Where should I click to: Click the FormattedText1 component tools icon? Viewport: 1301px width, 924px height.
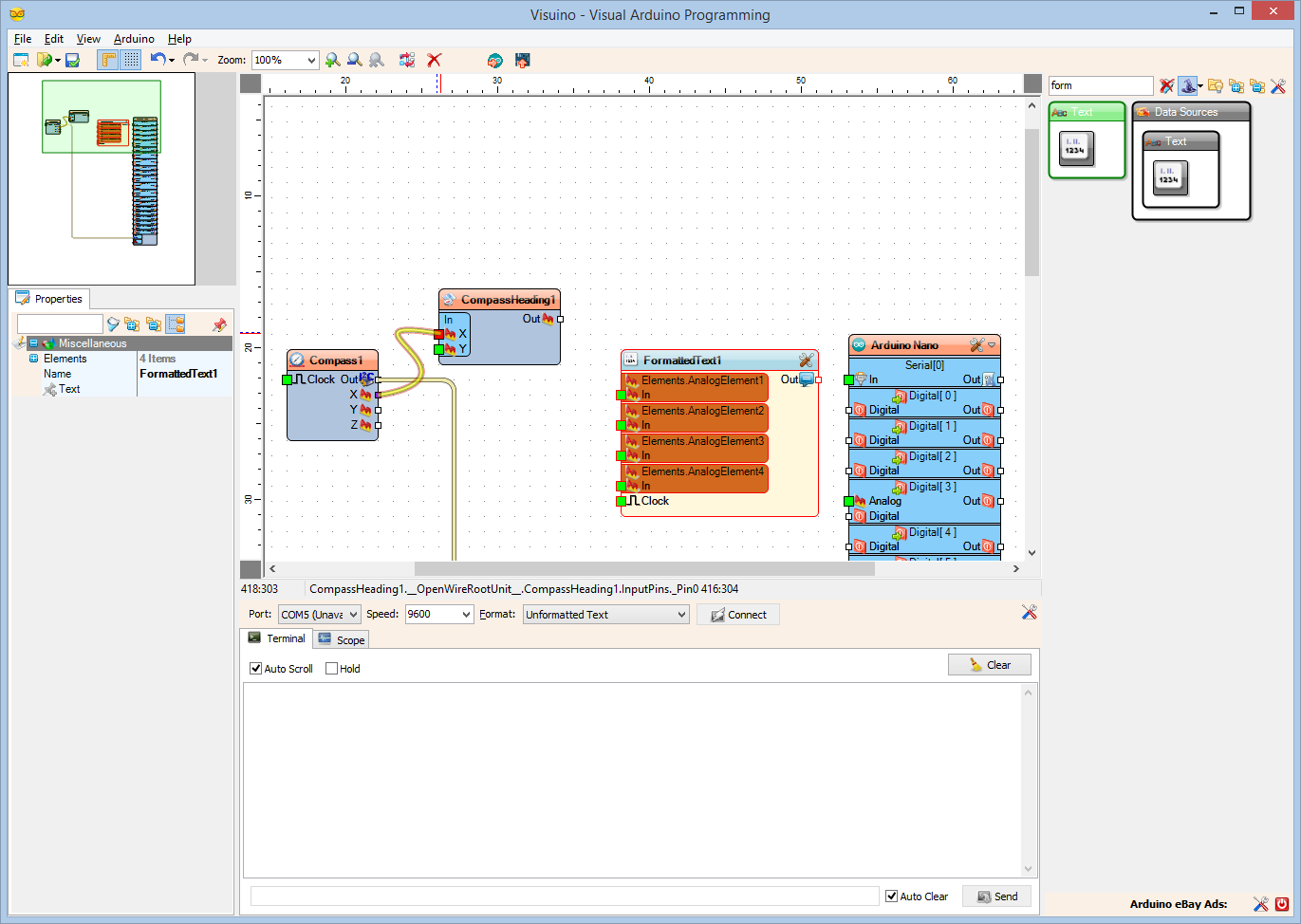[x=806, y=360]
